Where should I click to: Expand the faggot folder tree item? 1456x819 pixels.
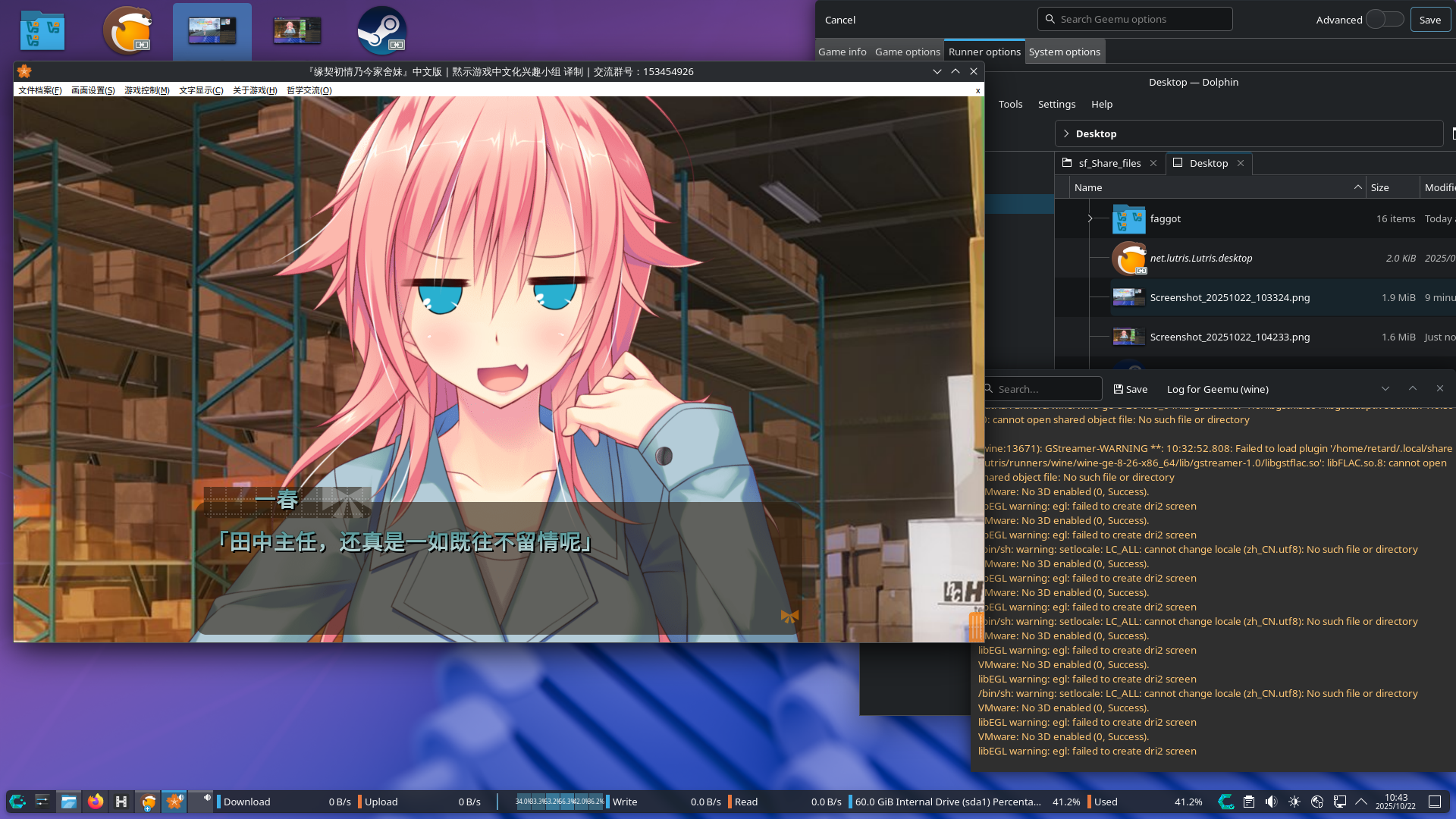point(1090,218)
